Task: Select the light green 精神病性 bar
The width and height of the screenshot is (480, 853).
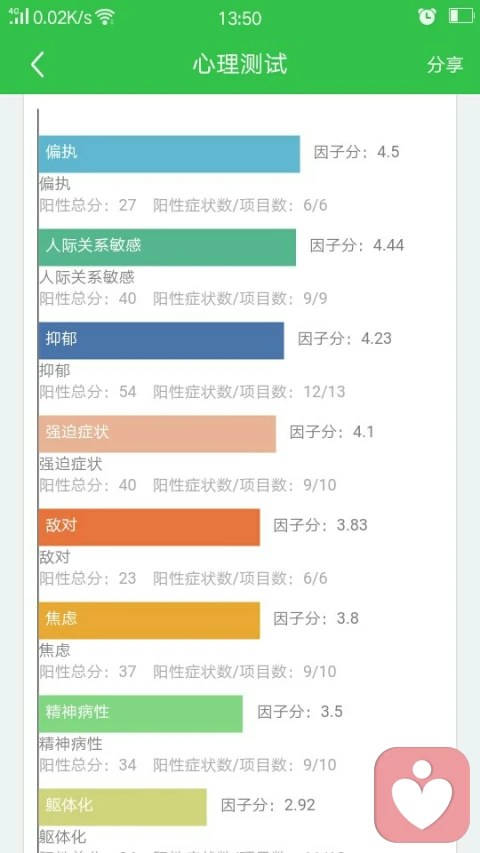Action: pos(140,714)
